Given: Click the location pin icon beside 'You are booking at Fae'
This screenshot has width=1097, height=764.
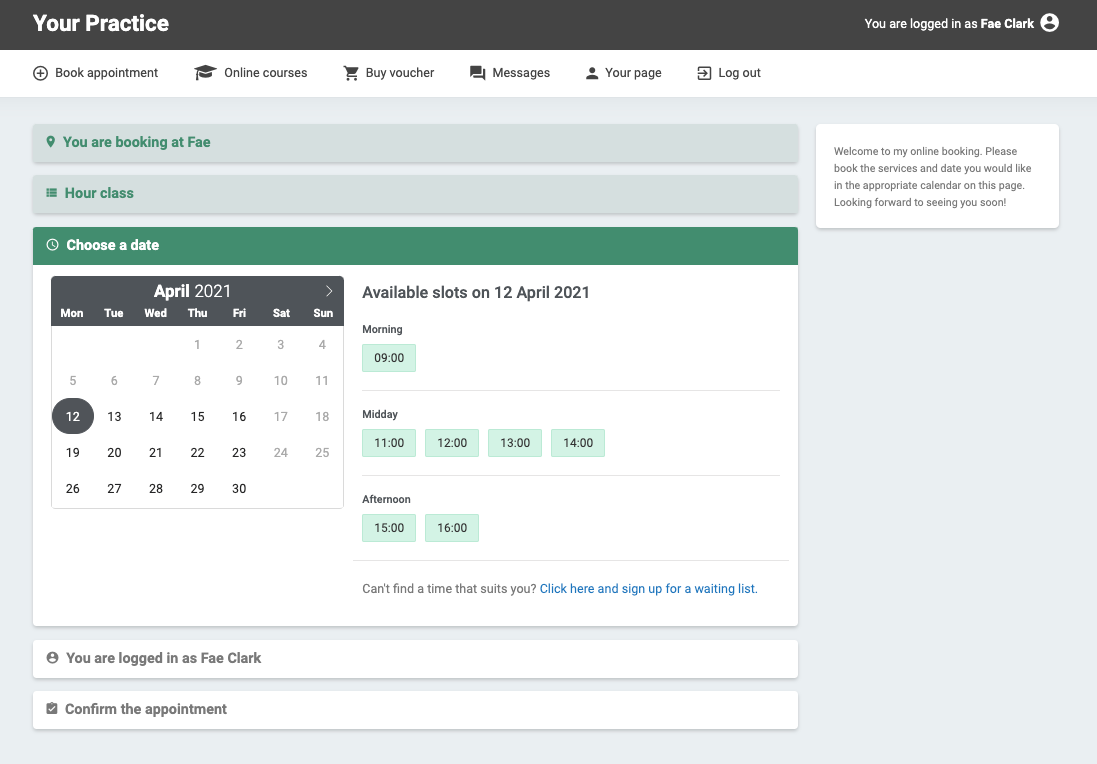Looking at the screenshot, I should coord(50,142).
